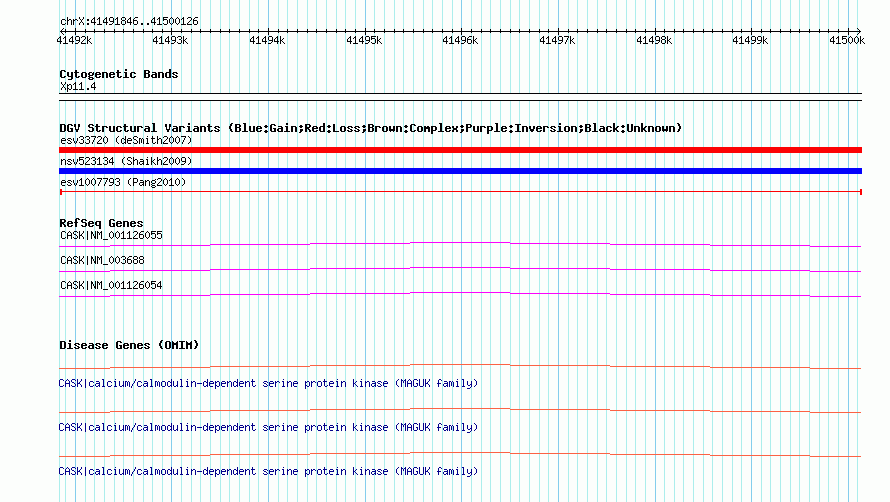Click the thin red esv1007793 variant line
Screen dimensions: 890x502
[x=460, y=192]
